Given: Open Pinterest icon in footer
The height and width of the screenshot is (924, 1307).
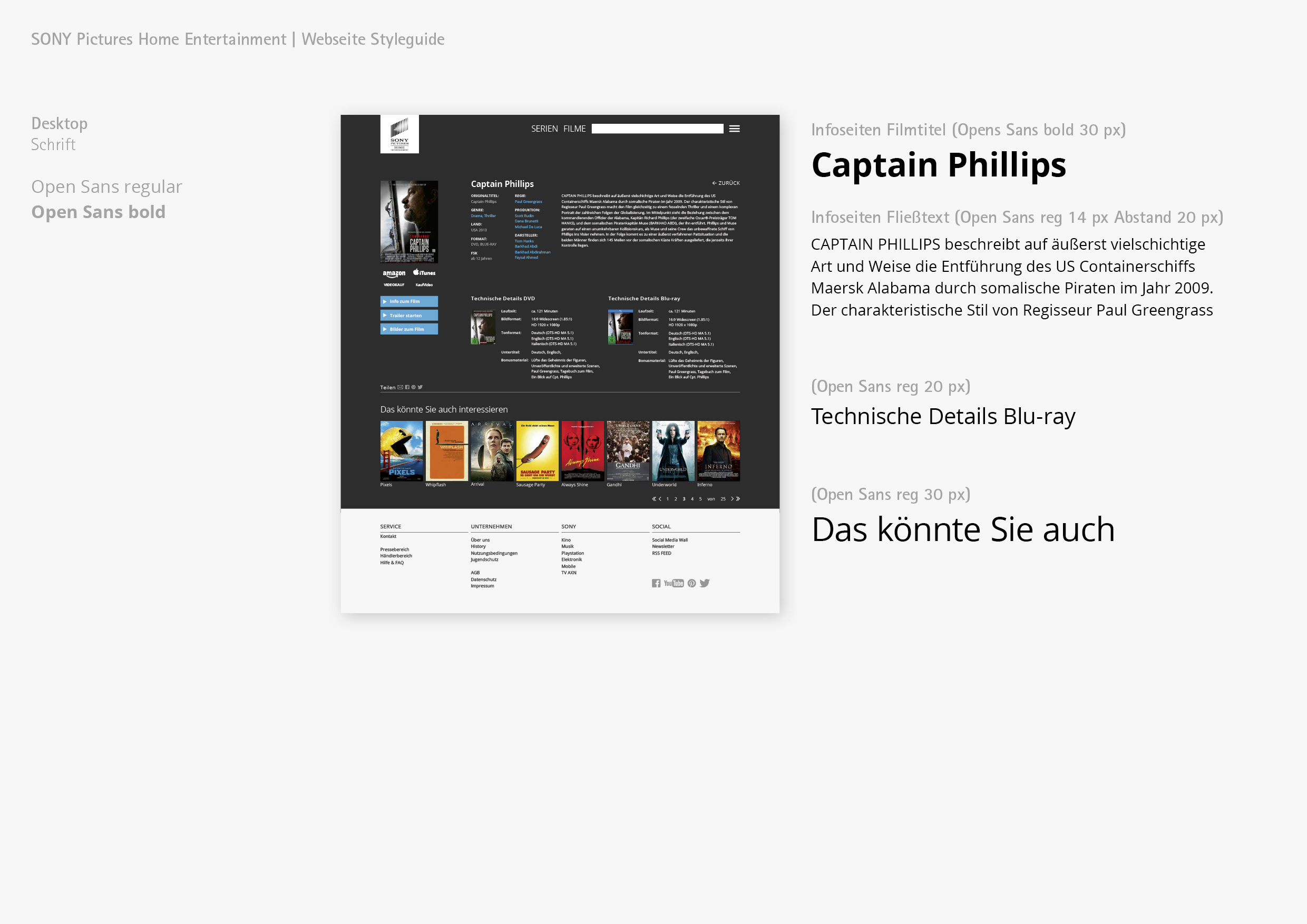Looking at the screenshot, I should tap(691, 583).
